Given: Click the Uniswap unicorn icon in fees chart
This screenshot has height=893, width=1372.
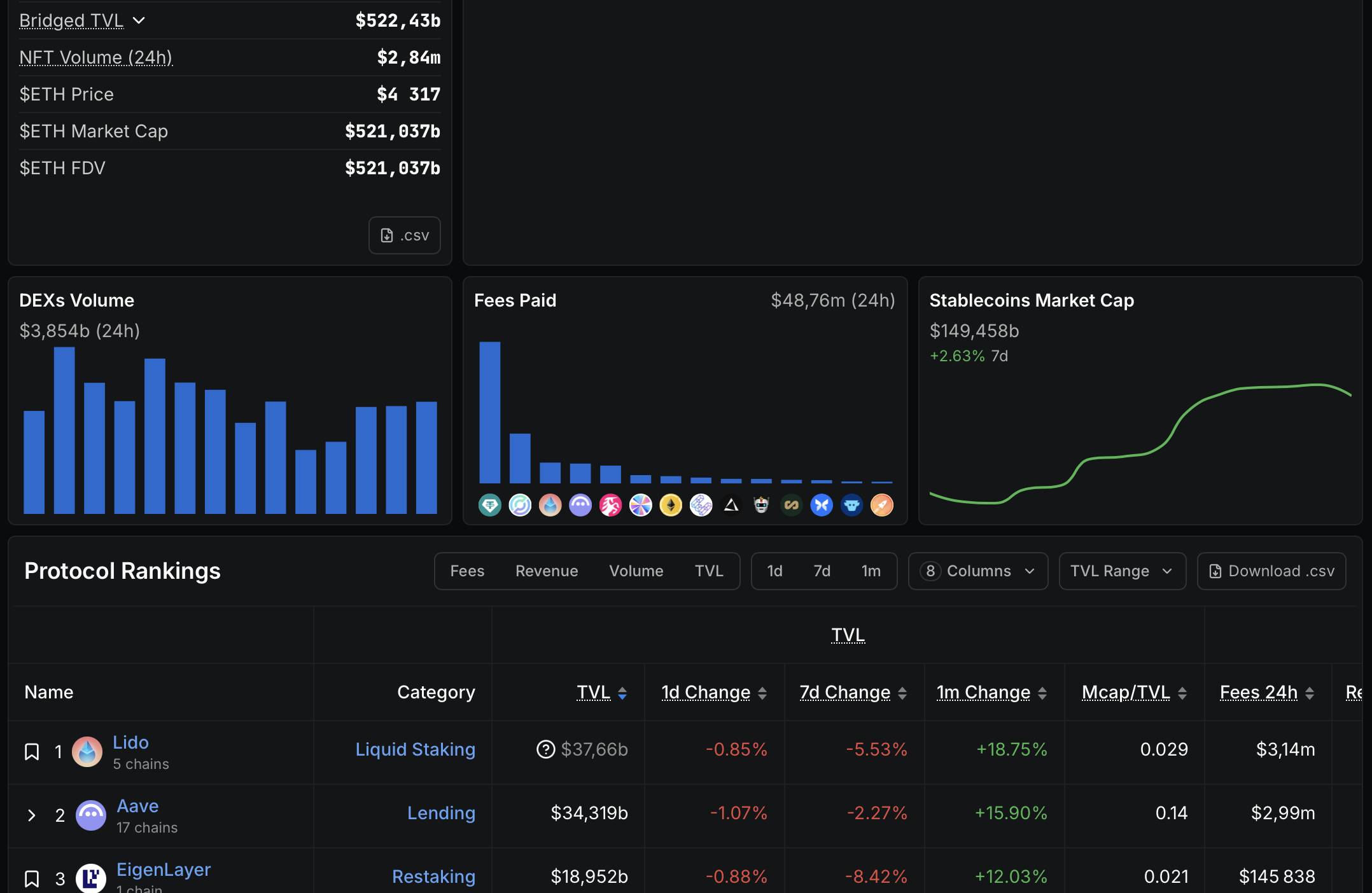Looking at the screenshot, I should point(610,506).
